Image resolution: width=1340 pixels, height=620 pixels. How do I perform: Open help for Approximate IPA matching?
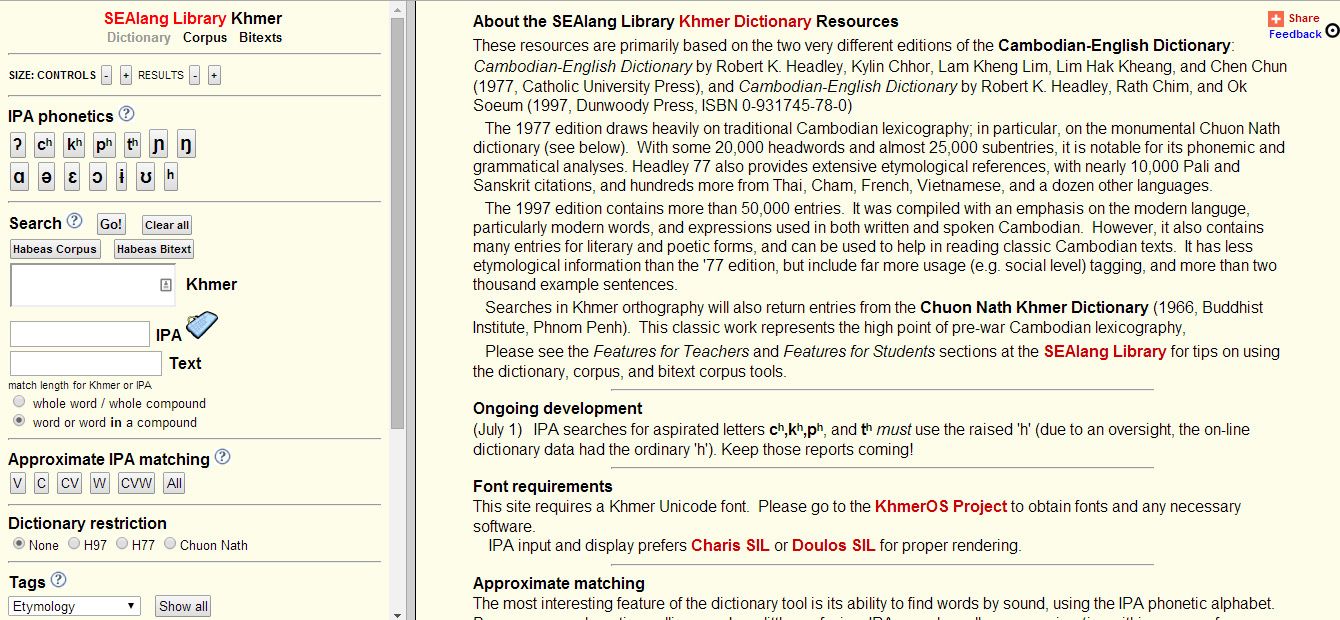point(222,457)
